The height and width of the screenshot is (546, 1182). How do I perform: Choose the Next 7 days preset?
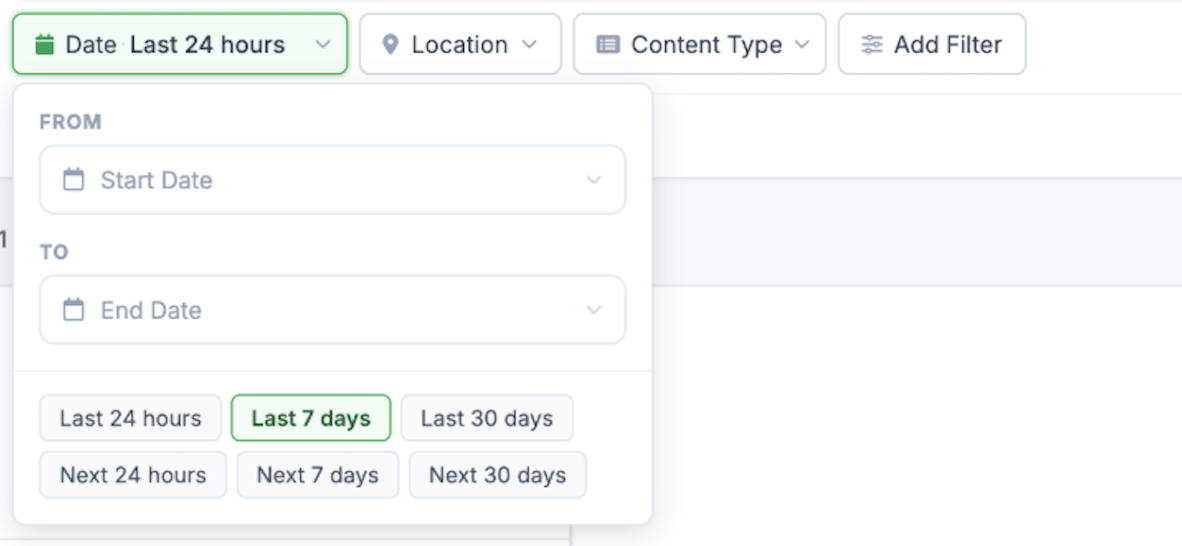tap(317, 475)
